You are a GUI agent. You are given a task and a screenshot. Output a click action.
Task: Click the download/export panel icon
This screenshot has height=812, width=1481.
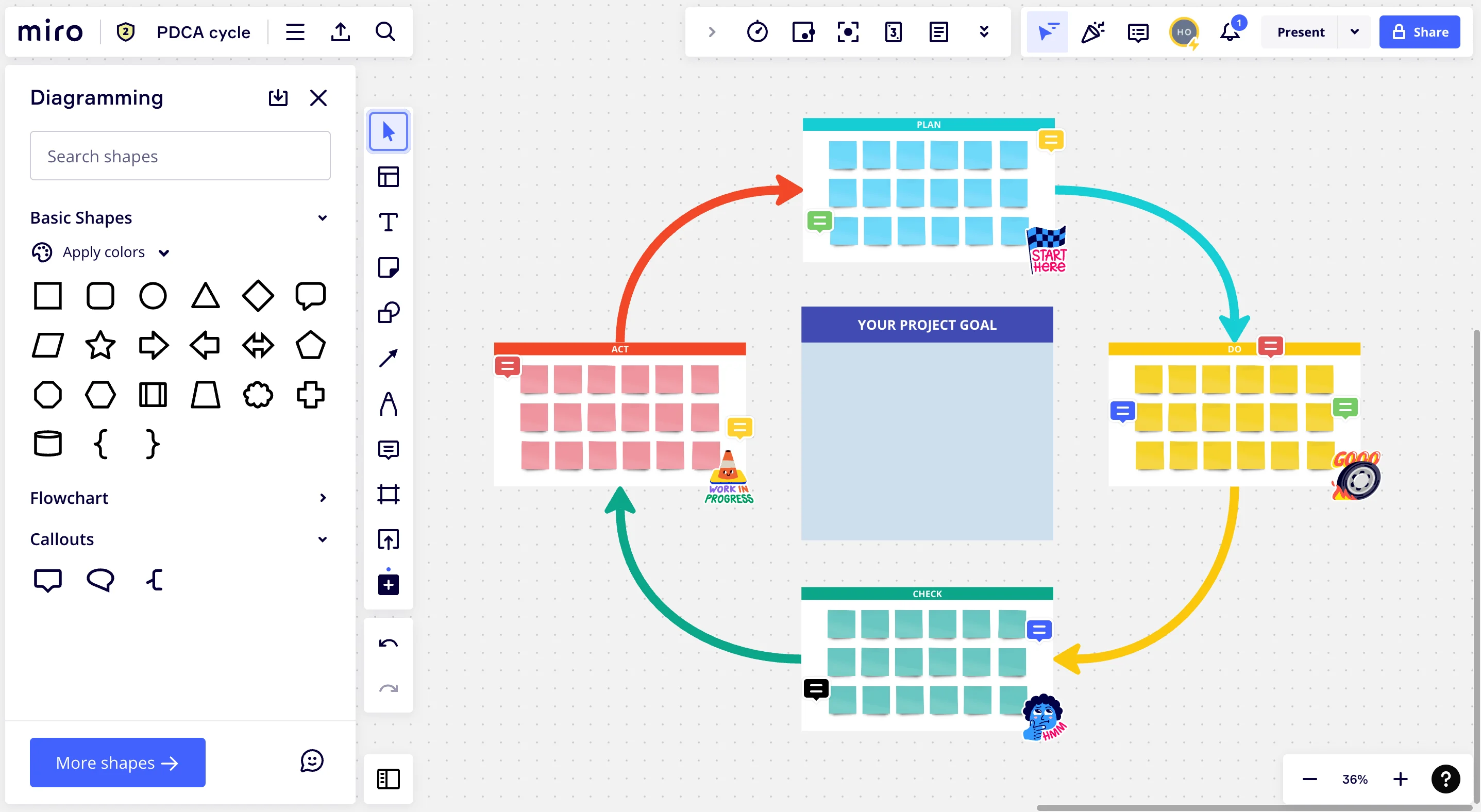coord(278,97)
